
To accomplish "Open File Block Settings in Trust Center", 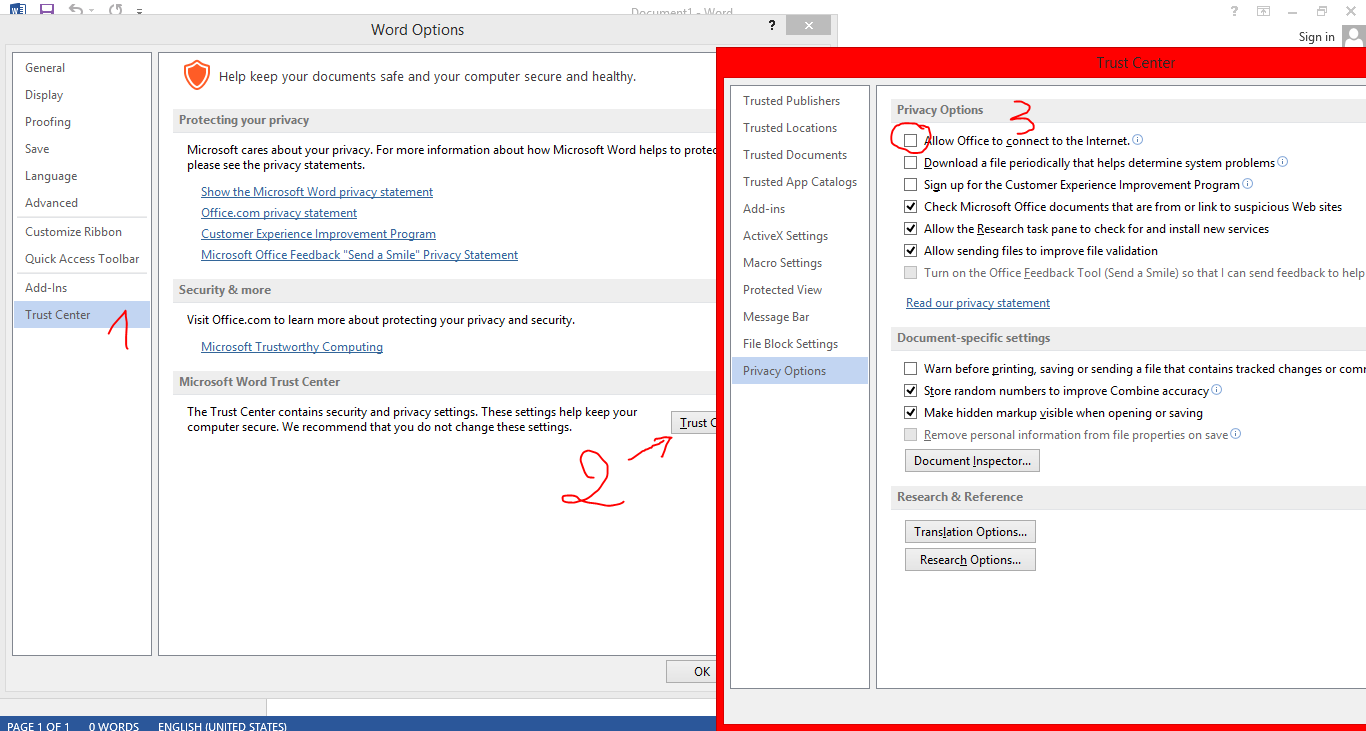I will [x=800, y=344].
